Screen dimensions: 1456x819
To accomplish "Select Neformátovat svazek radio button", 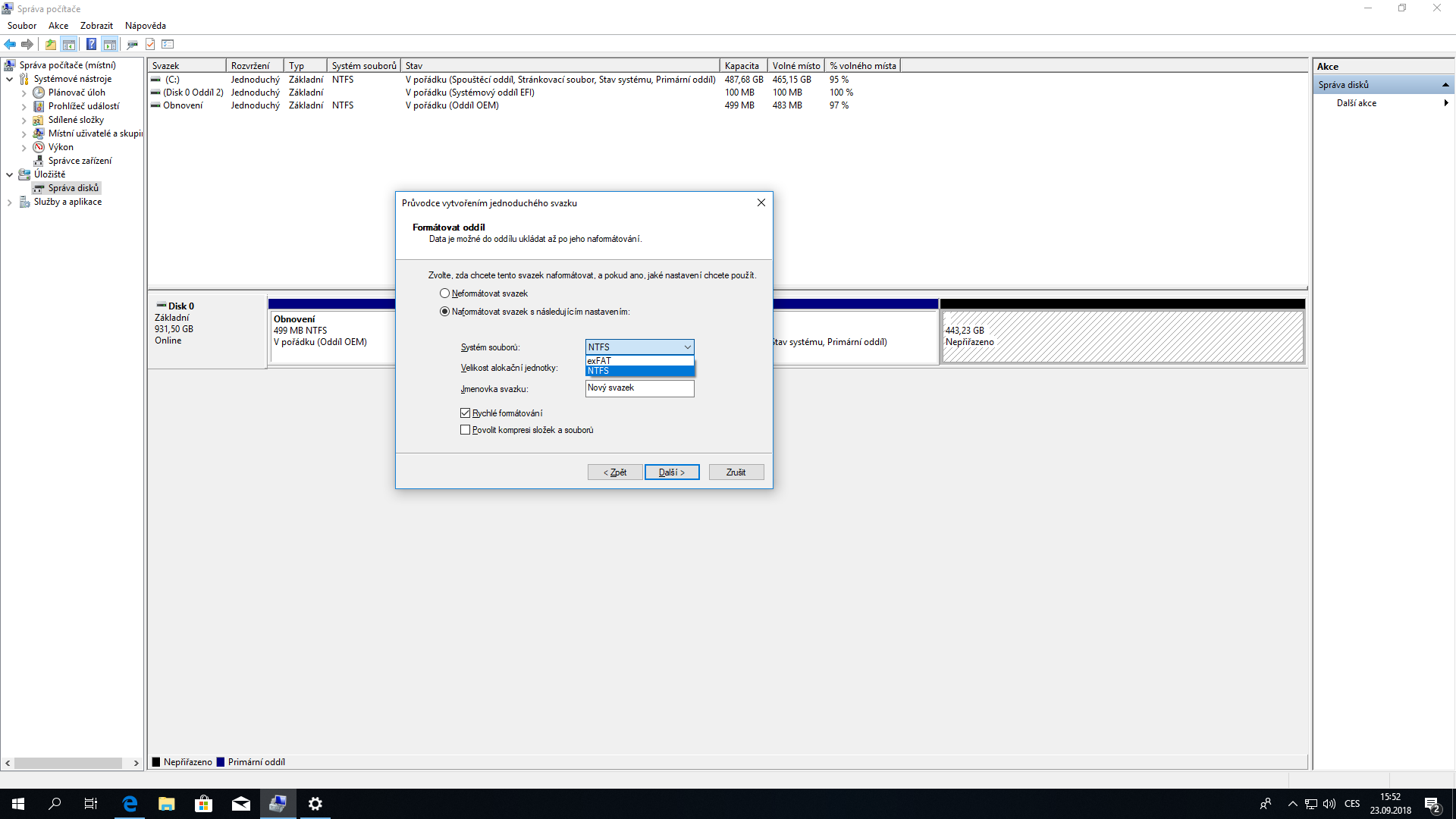I will pyautogui.click(x=444, y=293).
